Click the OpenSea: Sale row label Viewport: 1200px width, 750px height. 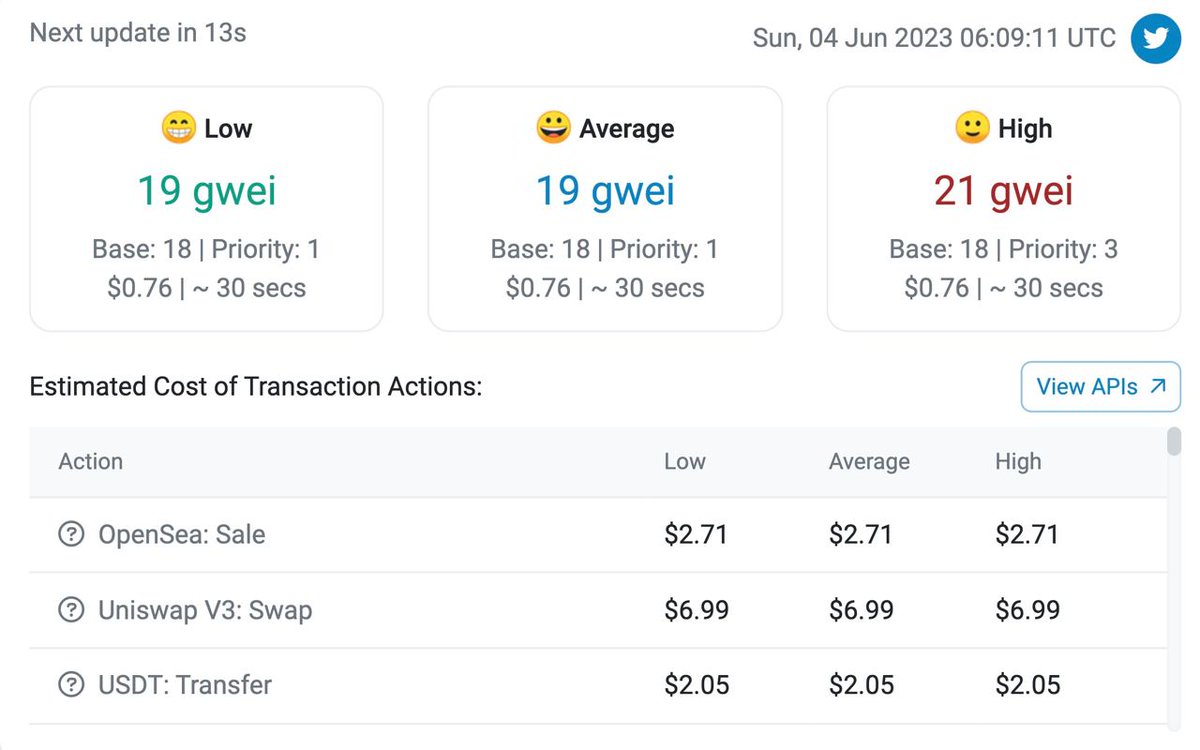pyautogui.click(x=182, y=535)
